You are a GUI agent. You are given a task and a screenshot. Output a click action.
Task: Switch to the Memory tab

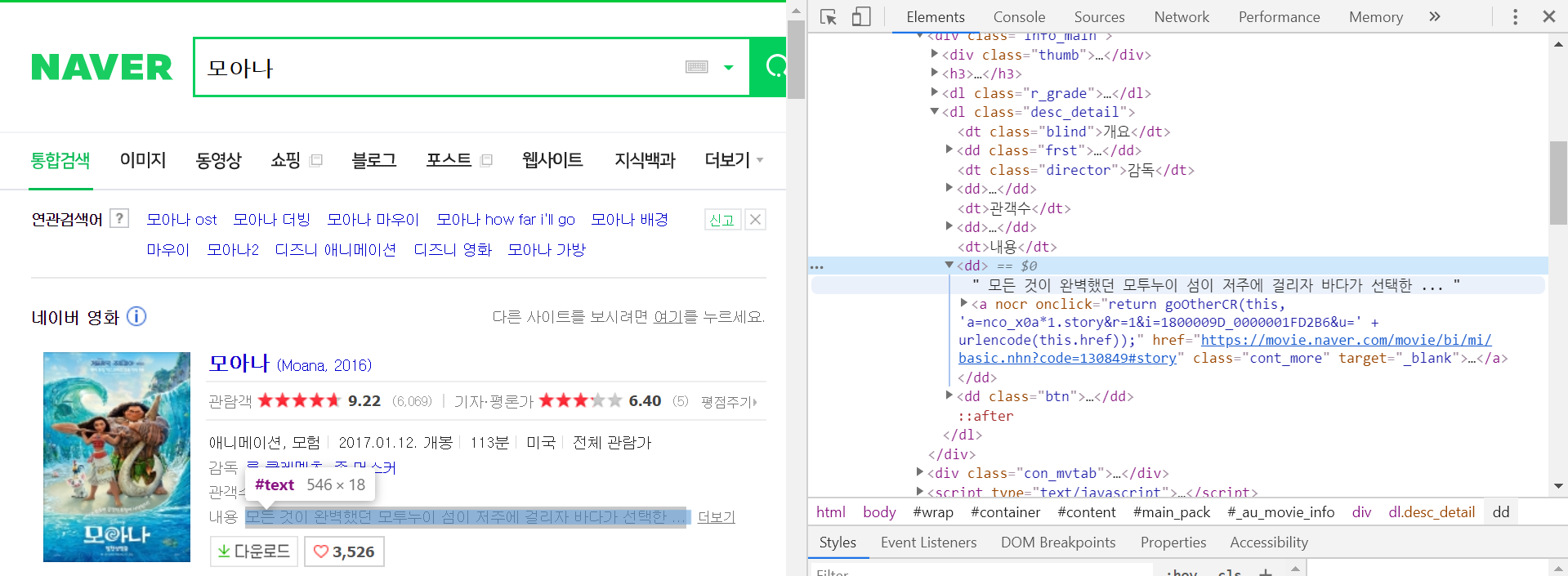click(1376, 16)
